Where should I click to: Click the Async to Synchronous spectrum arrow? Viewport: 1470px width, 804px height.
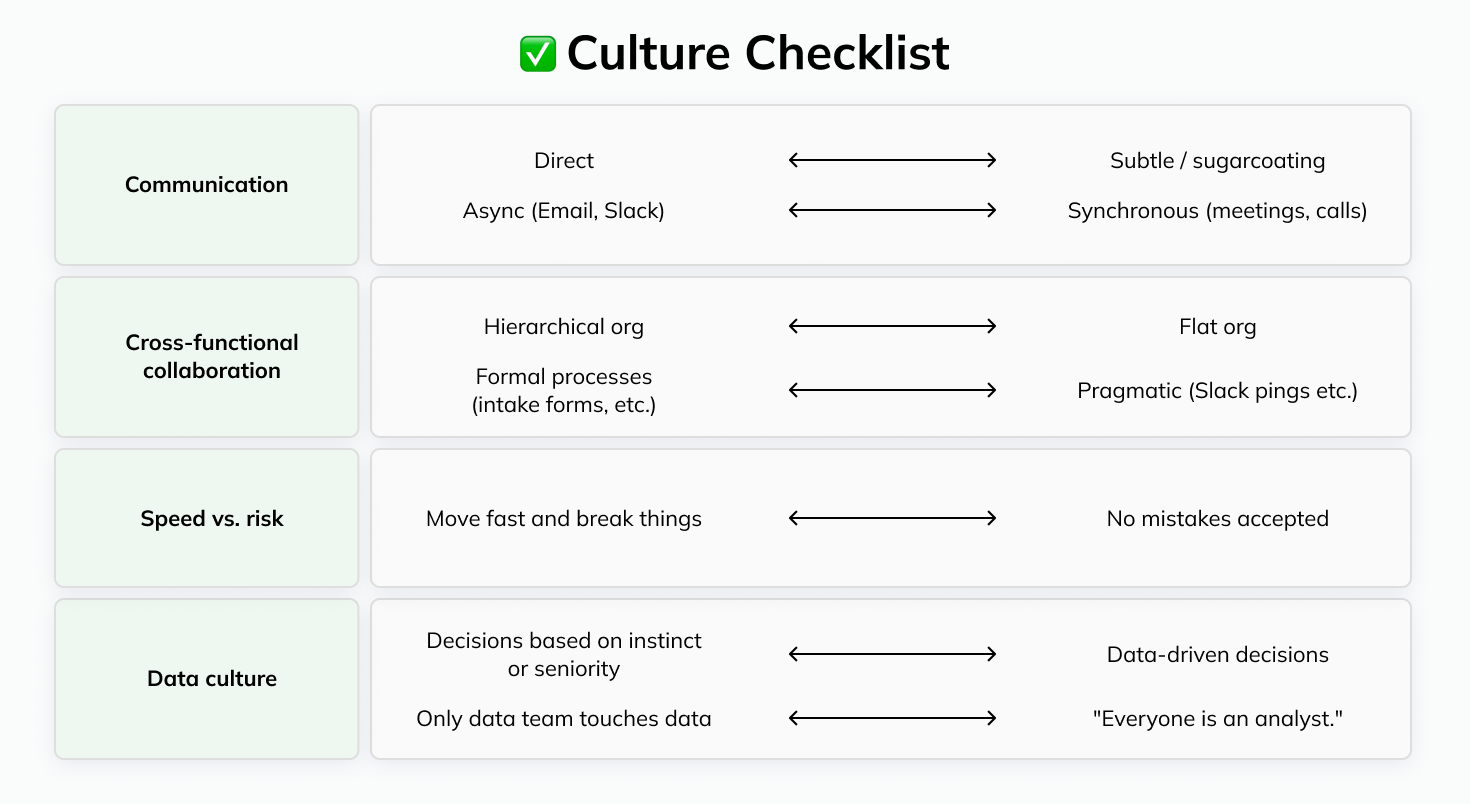pyautogui.click(x=893, y=210)
